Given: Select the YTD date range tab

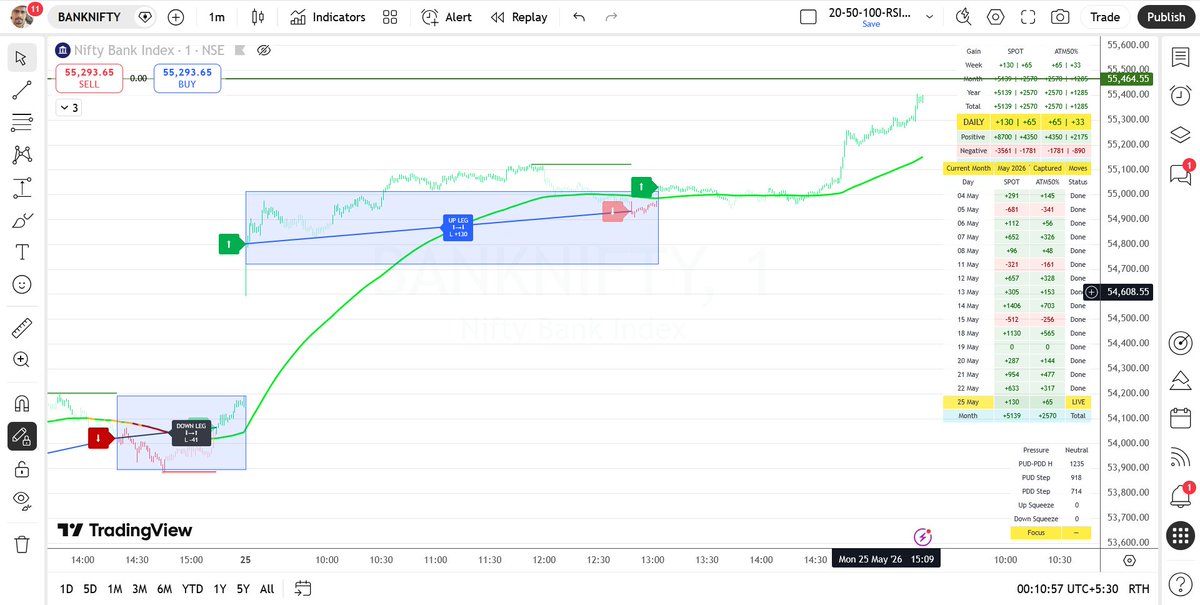Looking at the screenshot, I should pyautogui.click(x=193, y=589).
